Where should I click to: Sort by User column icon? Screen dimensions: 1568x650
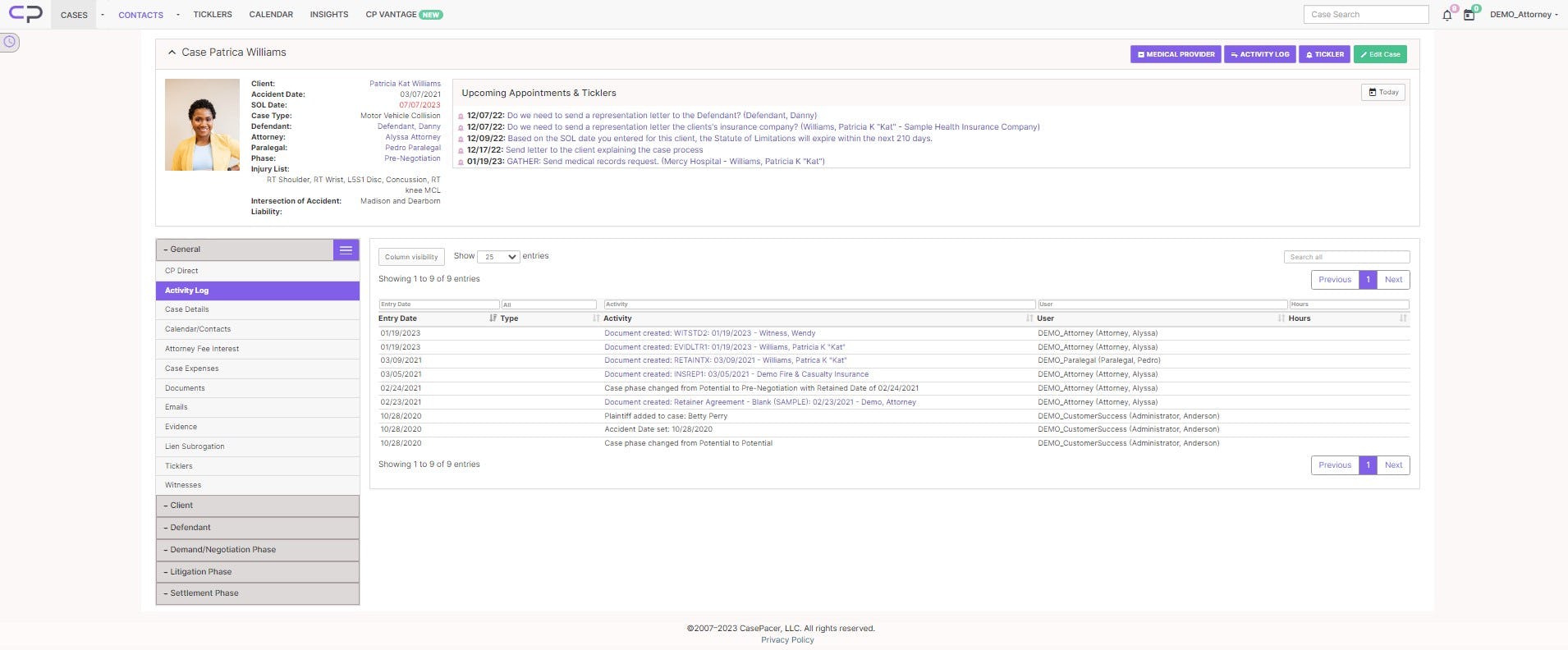coord(1281,318)
